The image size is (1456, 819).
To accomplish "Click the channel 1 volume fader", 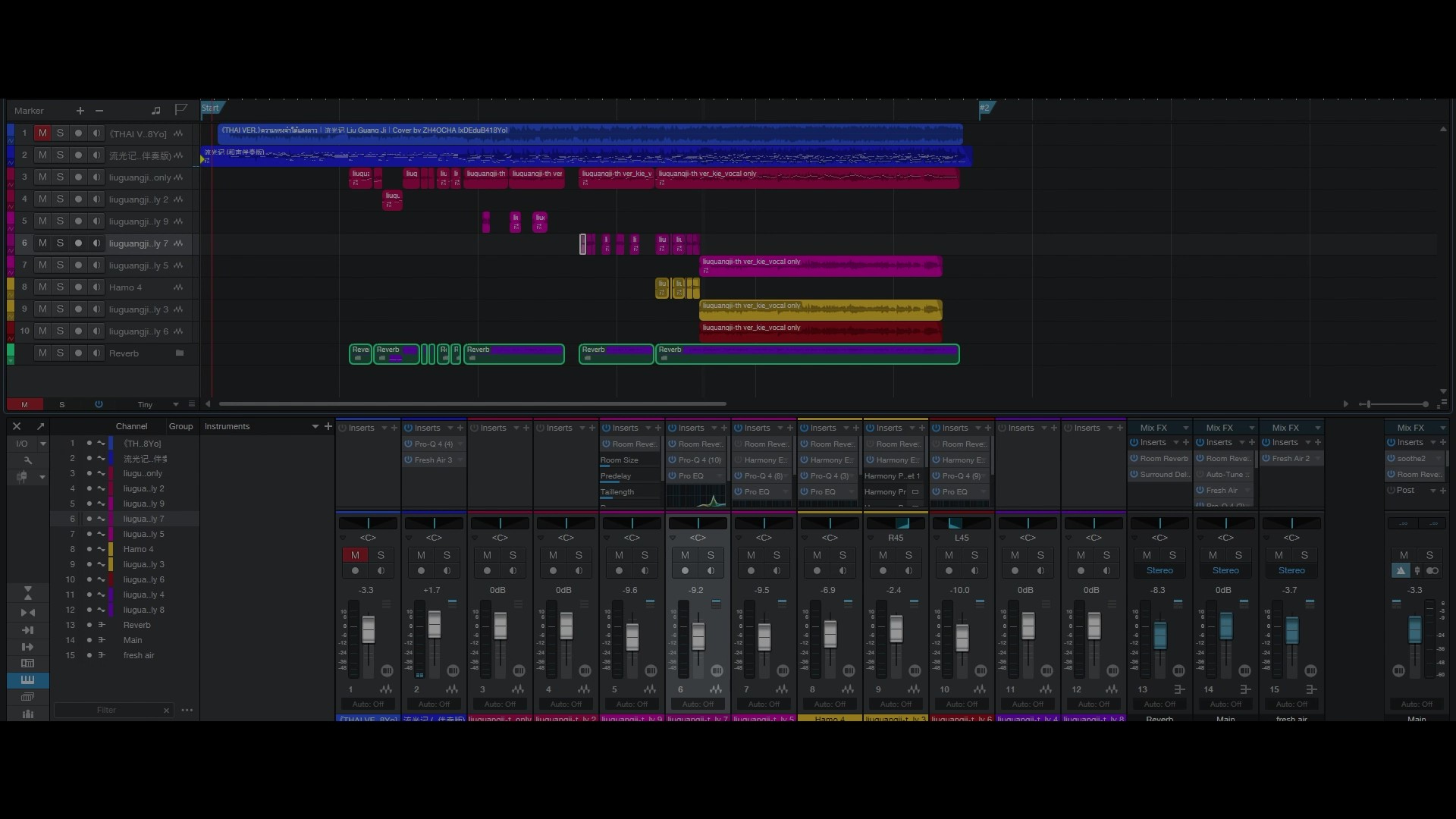I will [368, 629].
